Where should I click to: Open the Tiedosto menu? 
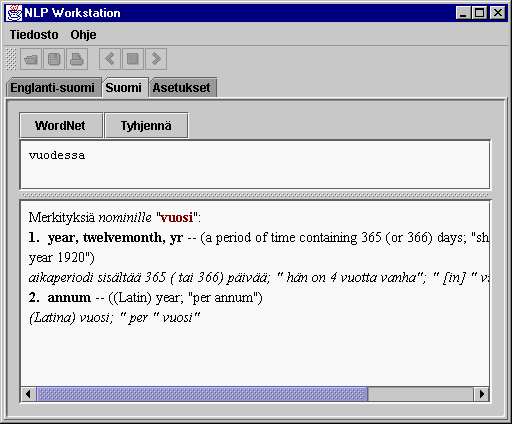point(34,35)
